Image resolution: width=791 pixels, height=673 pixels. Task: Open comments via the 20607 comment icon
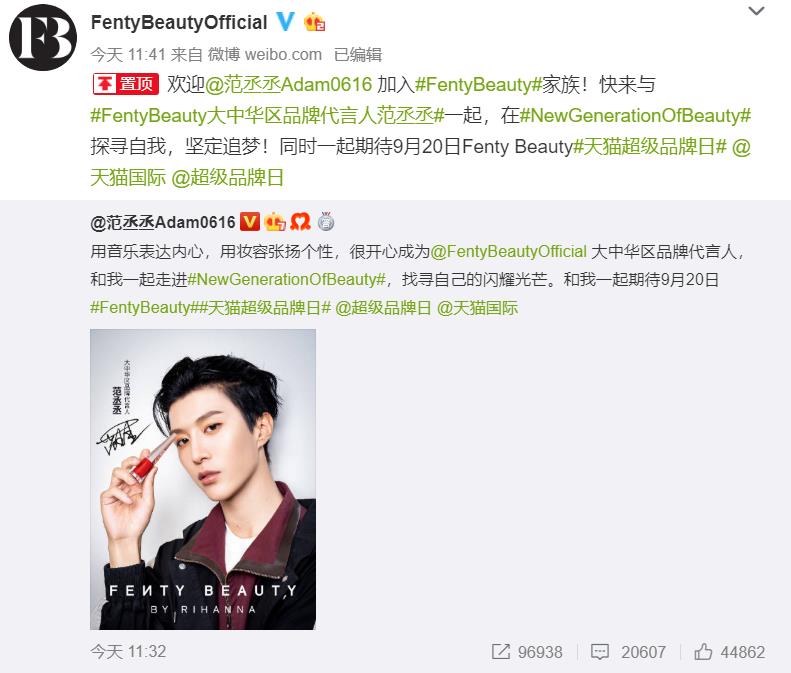point(600,651)
